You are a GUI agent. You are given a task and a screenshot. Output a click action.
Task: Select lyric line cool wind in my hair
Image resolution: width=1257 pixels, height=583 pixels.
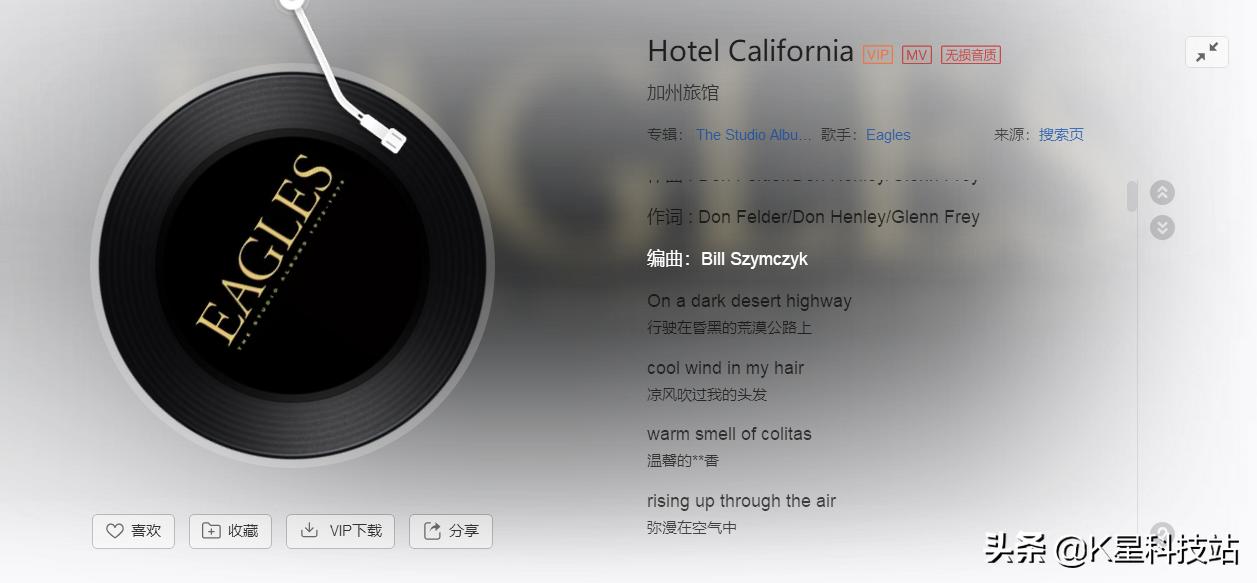725,368
